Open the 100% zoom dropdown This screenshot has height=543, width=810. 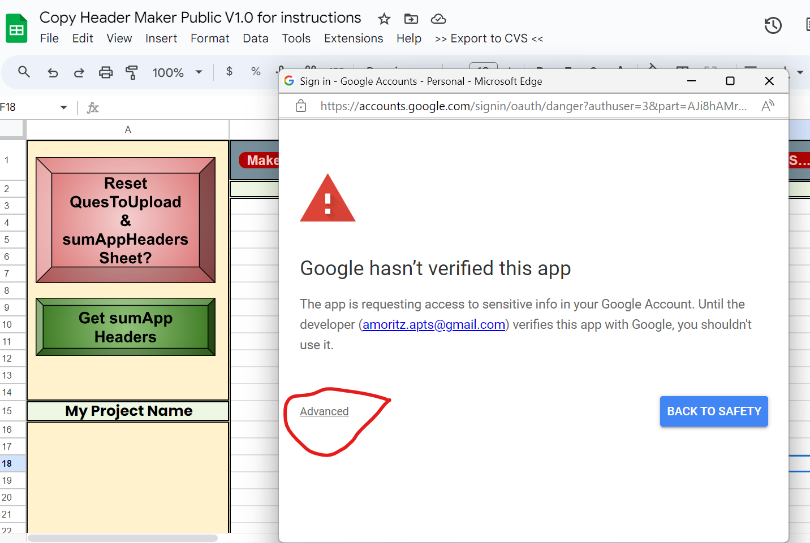pos(177,72)
